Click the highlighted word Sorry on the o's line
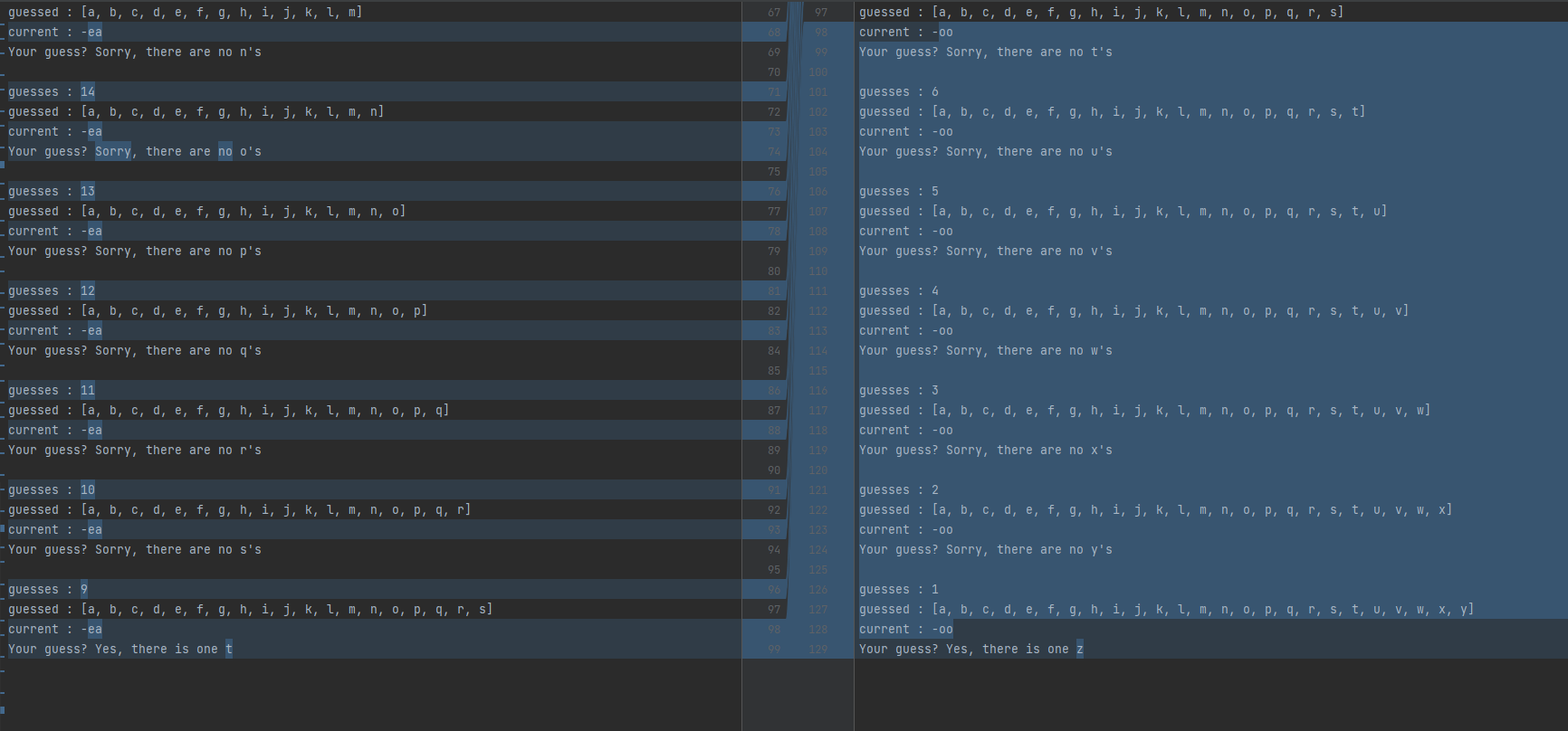The height and width of the screenshot is (731, 1568). (x=113, y=152)
